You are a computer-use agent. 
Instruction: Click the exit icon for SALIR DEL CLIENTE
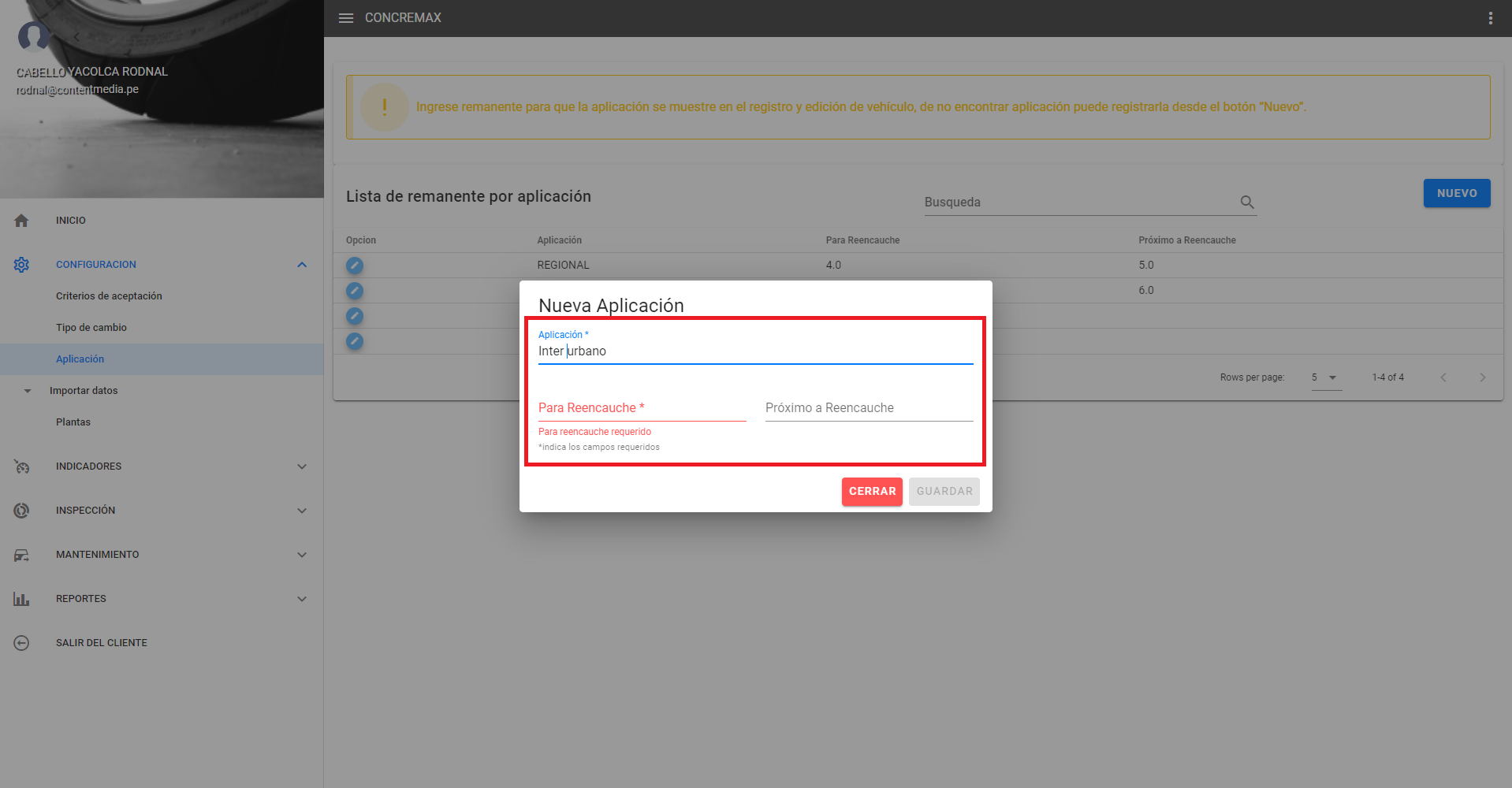(21, 643)
